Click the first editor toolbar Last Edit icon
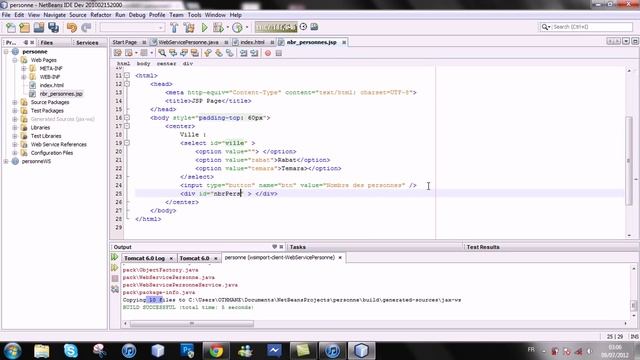 click(118, 53)
